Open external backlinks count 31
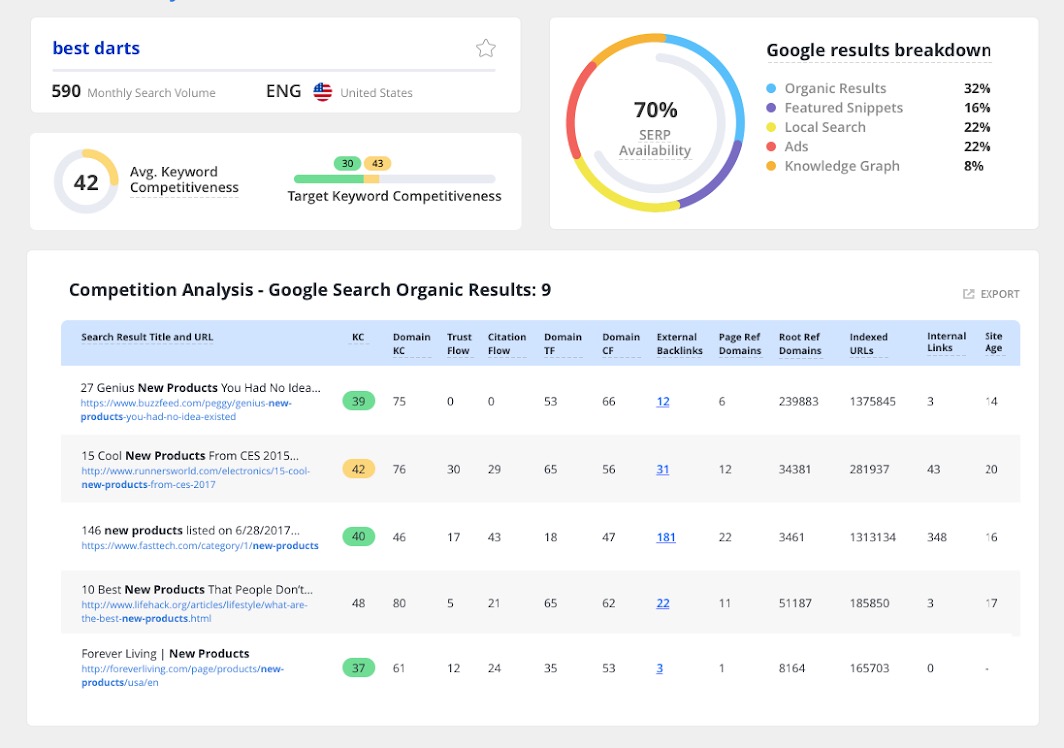Viewport: 1064px width, 748px height. [662, 469]
